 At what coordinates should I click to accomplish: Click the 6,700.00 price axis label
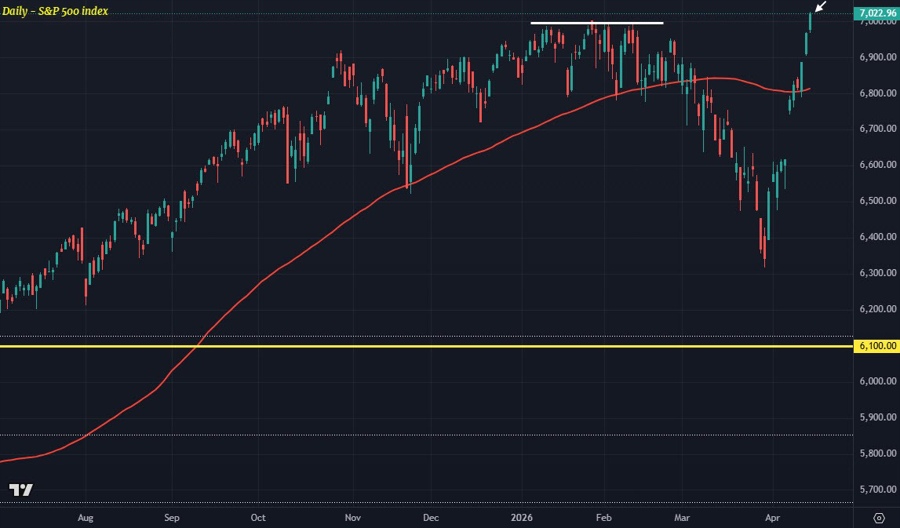coord(878,129)
